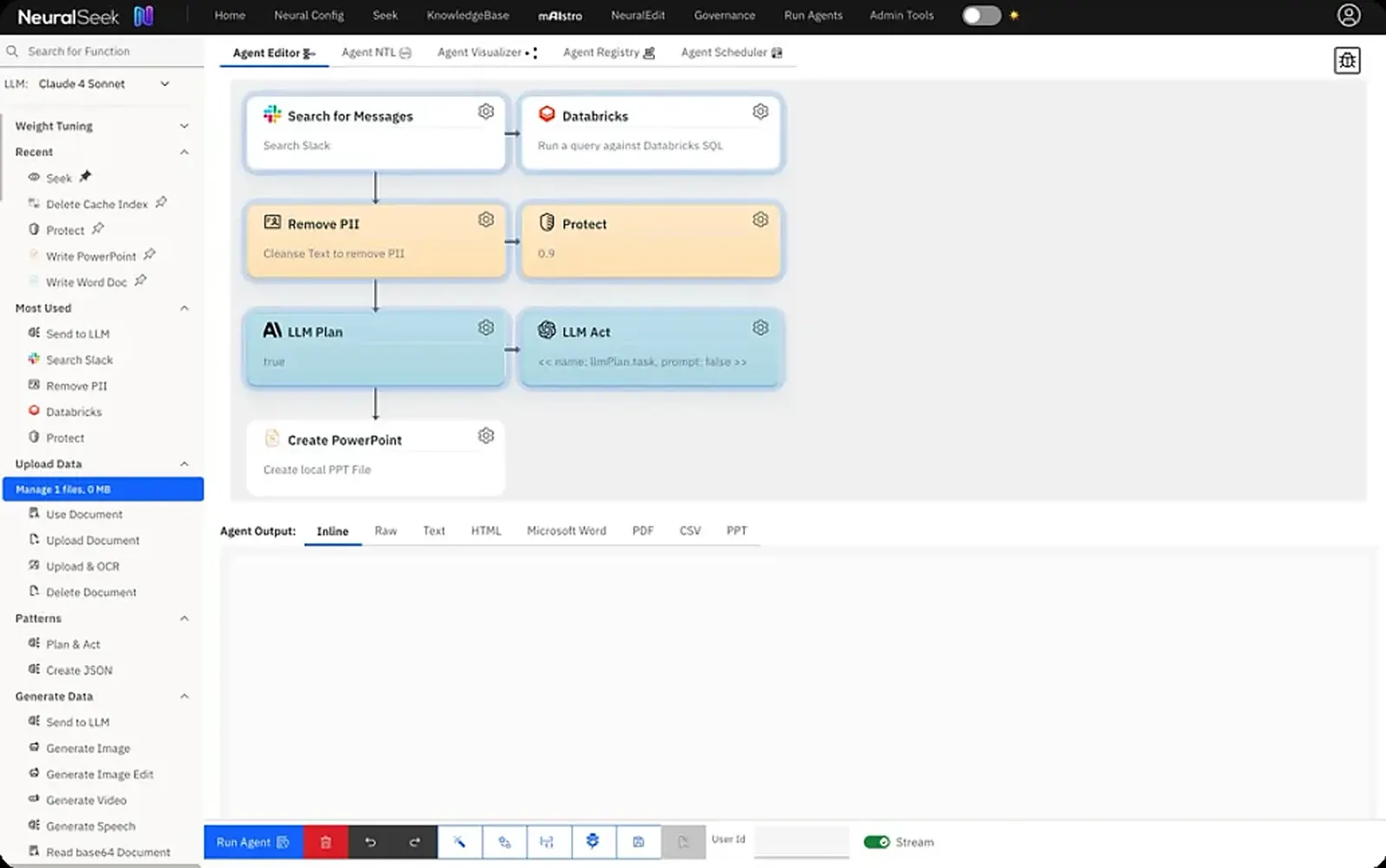This screenshot has width=1386, height=868.
Task: Open settings gear on Search for Messages node
Action: [486, 112]
